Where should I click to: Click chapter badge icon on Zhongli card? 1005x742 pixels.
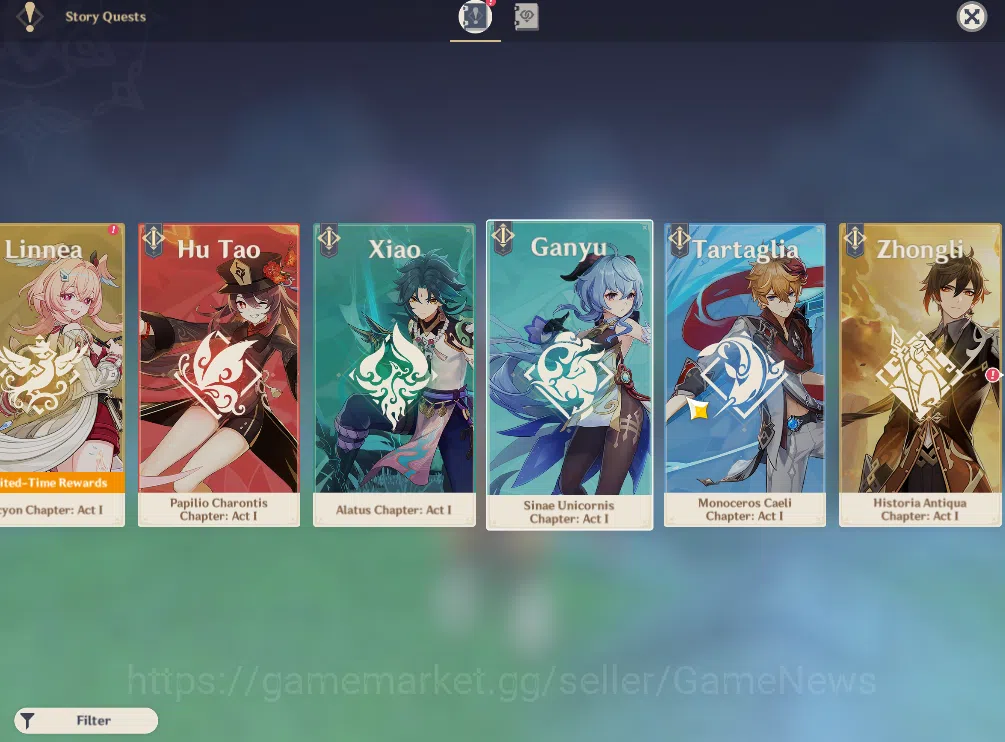pos(854,240)
